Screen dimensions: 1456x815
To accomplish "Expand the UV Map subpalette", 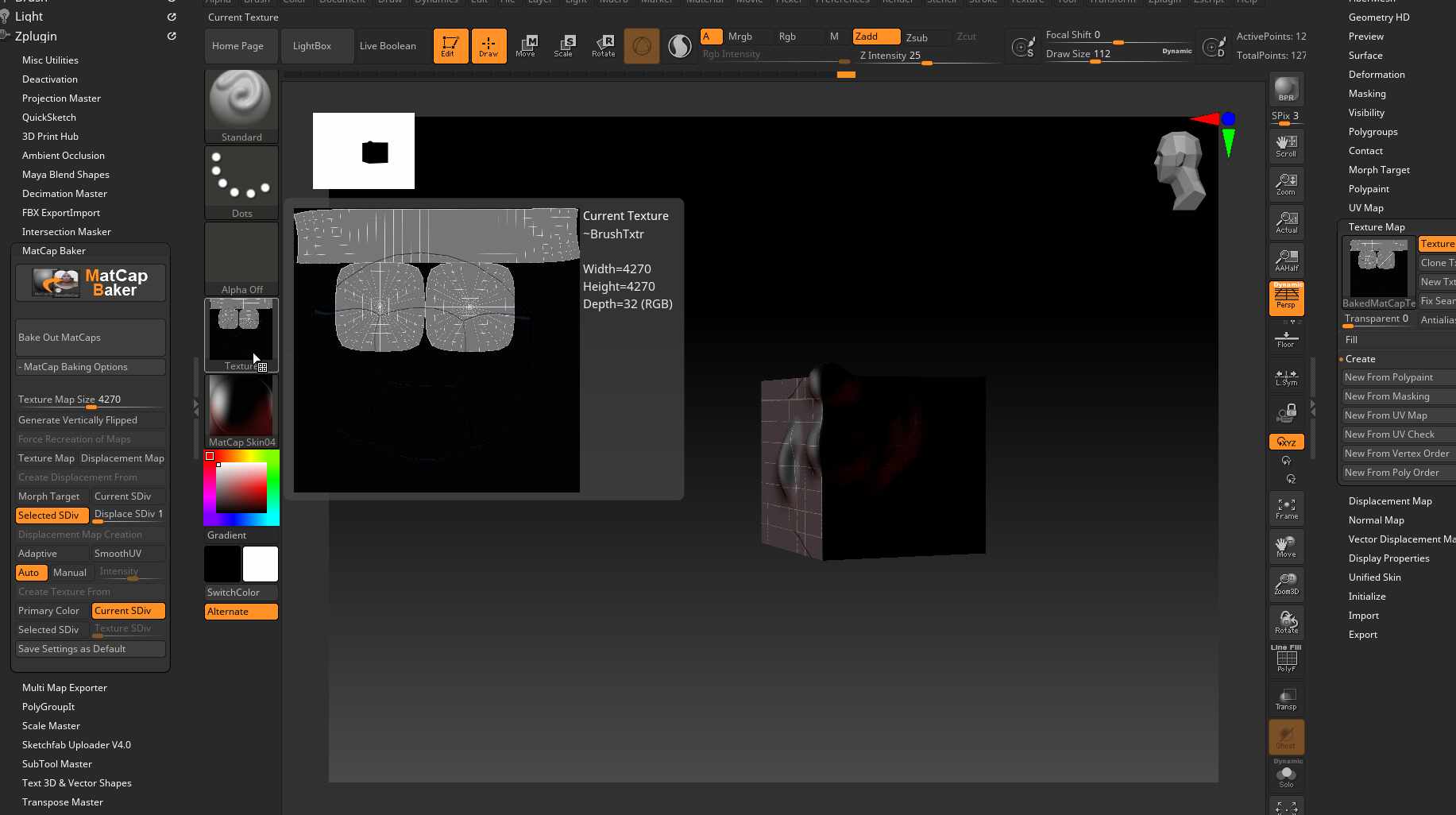I will [x=1366, y=208].
